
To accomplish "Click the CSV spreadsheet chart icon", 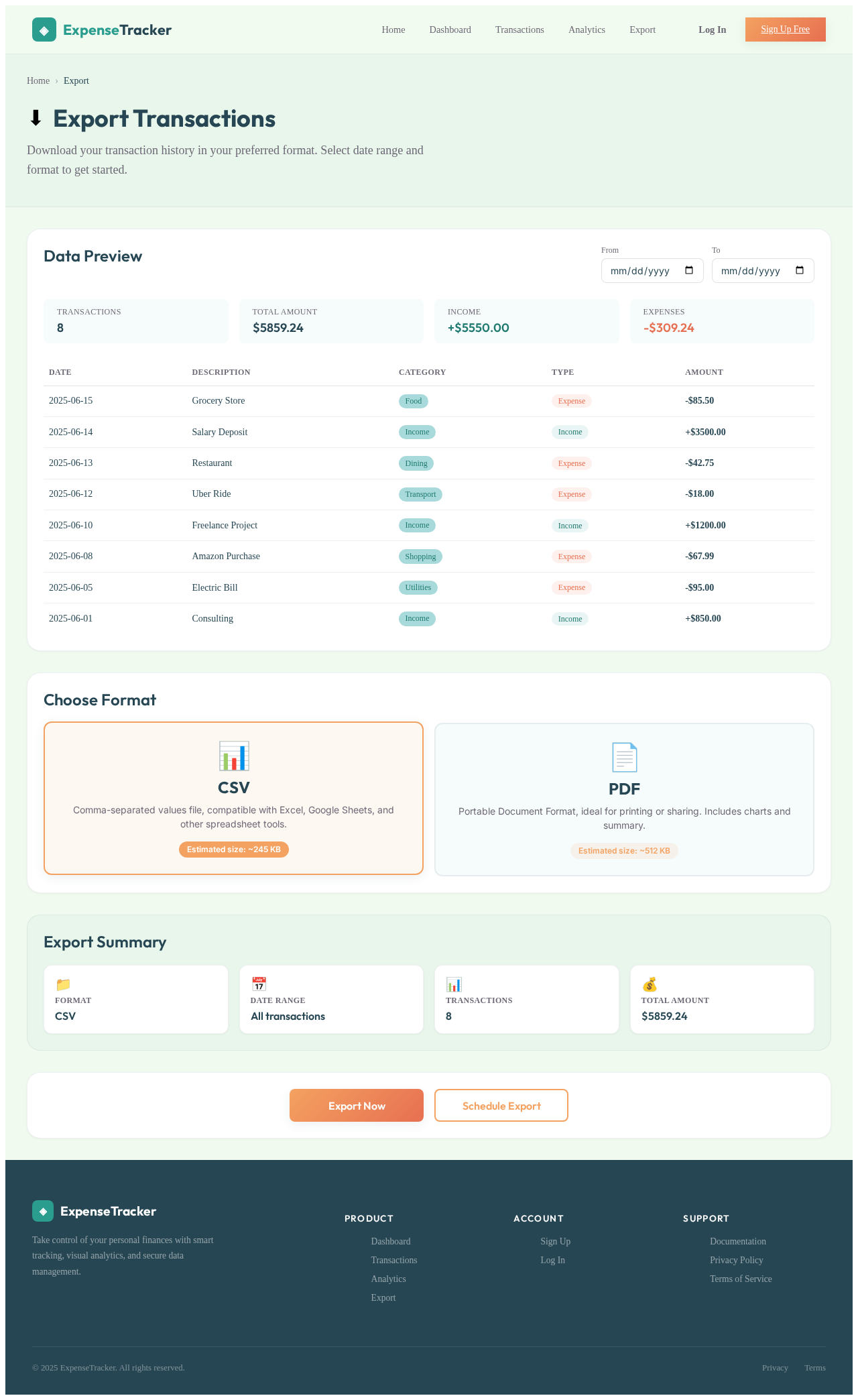I will (233, 756).
